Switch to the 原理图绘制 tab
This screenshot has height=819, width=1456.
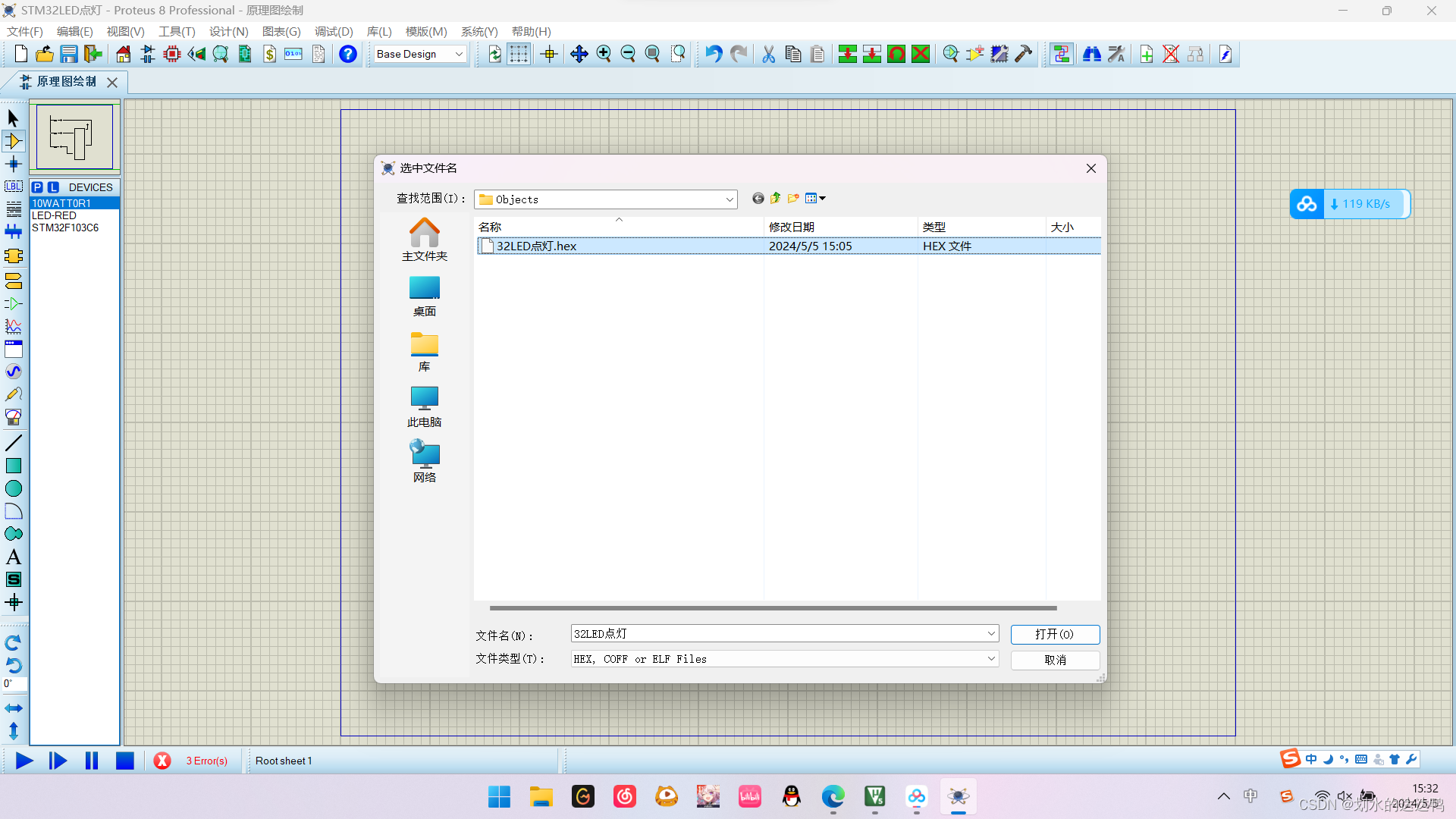67,82
